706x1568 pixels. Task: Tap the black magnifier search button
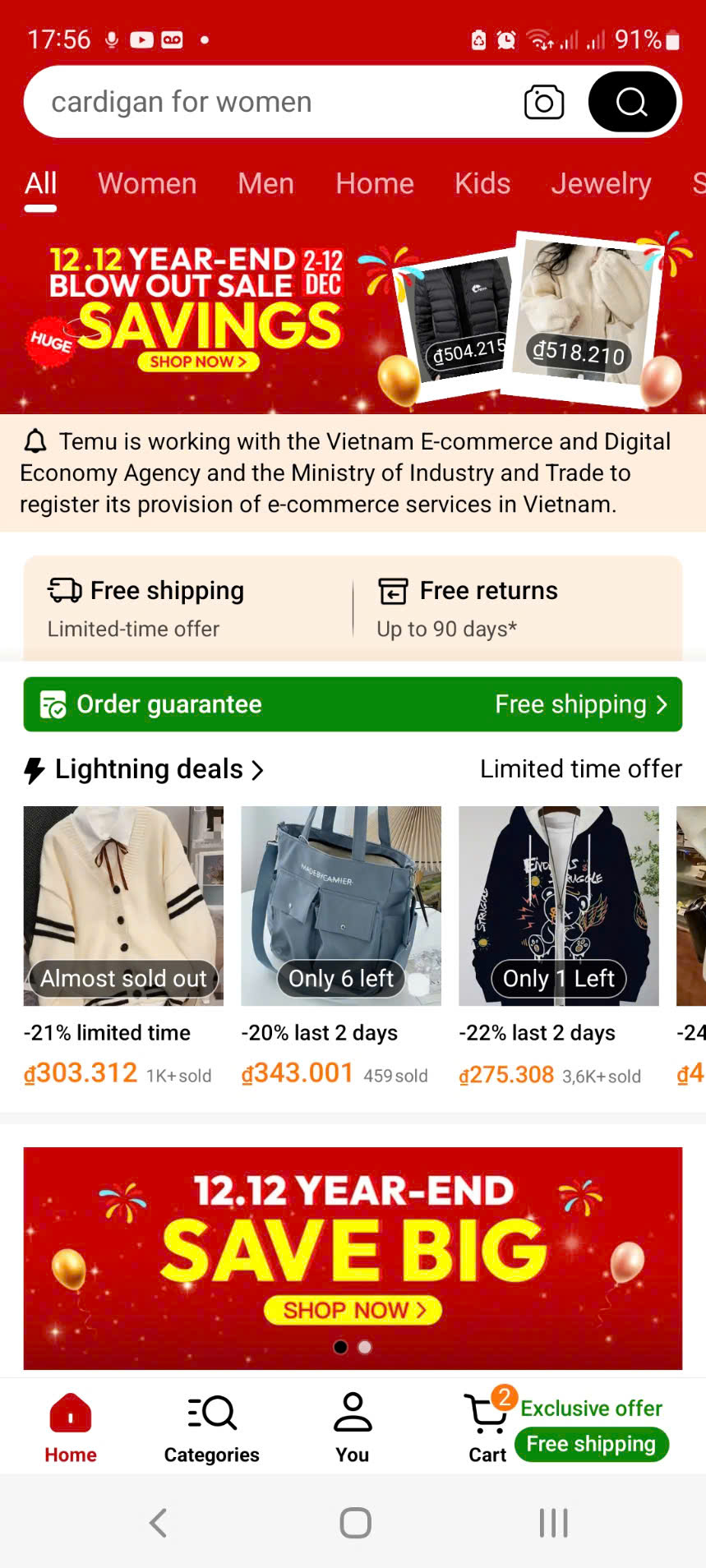(632, 102)
